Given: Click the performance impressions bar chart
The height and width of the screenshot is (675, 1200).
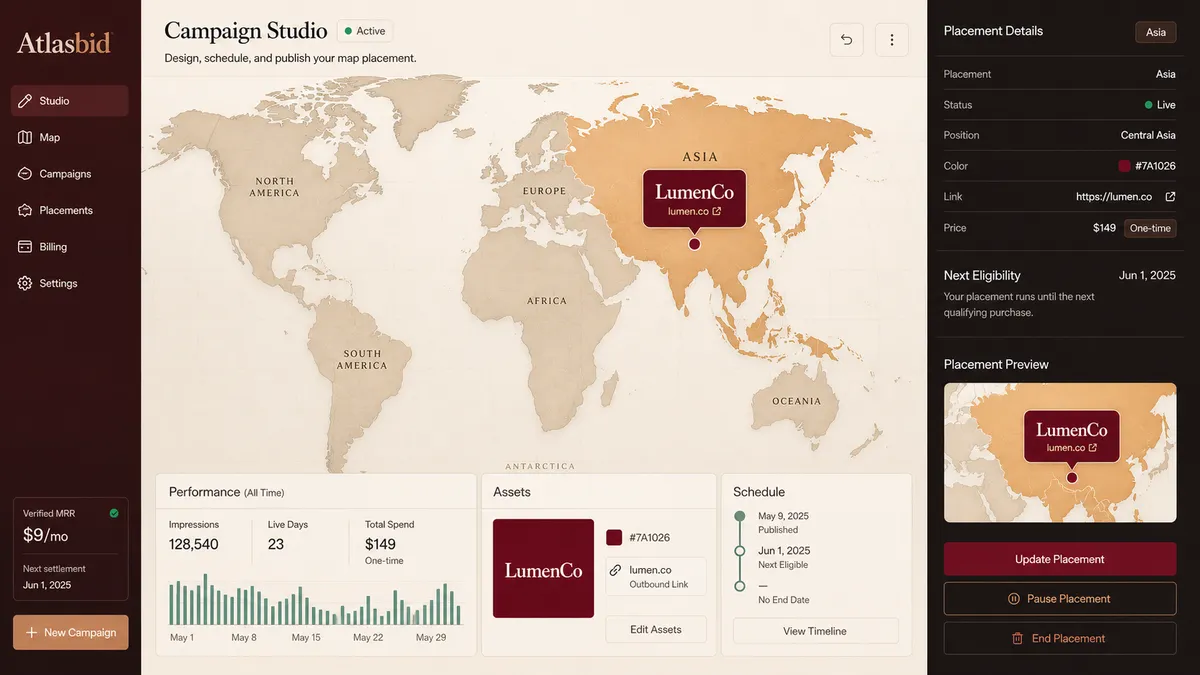Looking at the screenshot, I should point(315,600).
